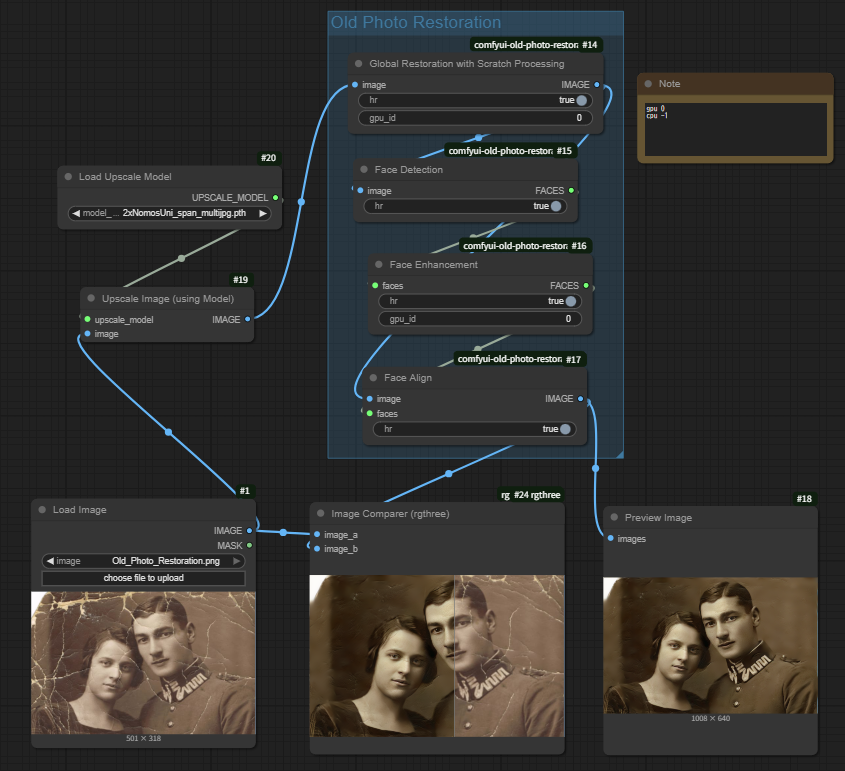This screenshot has height=771, width=845.
Task: Collapse the Face Enhancement node using its dot
Action: coord(379,265)
